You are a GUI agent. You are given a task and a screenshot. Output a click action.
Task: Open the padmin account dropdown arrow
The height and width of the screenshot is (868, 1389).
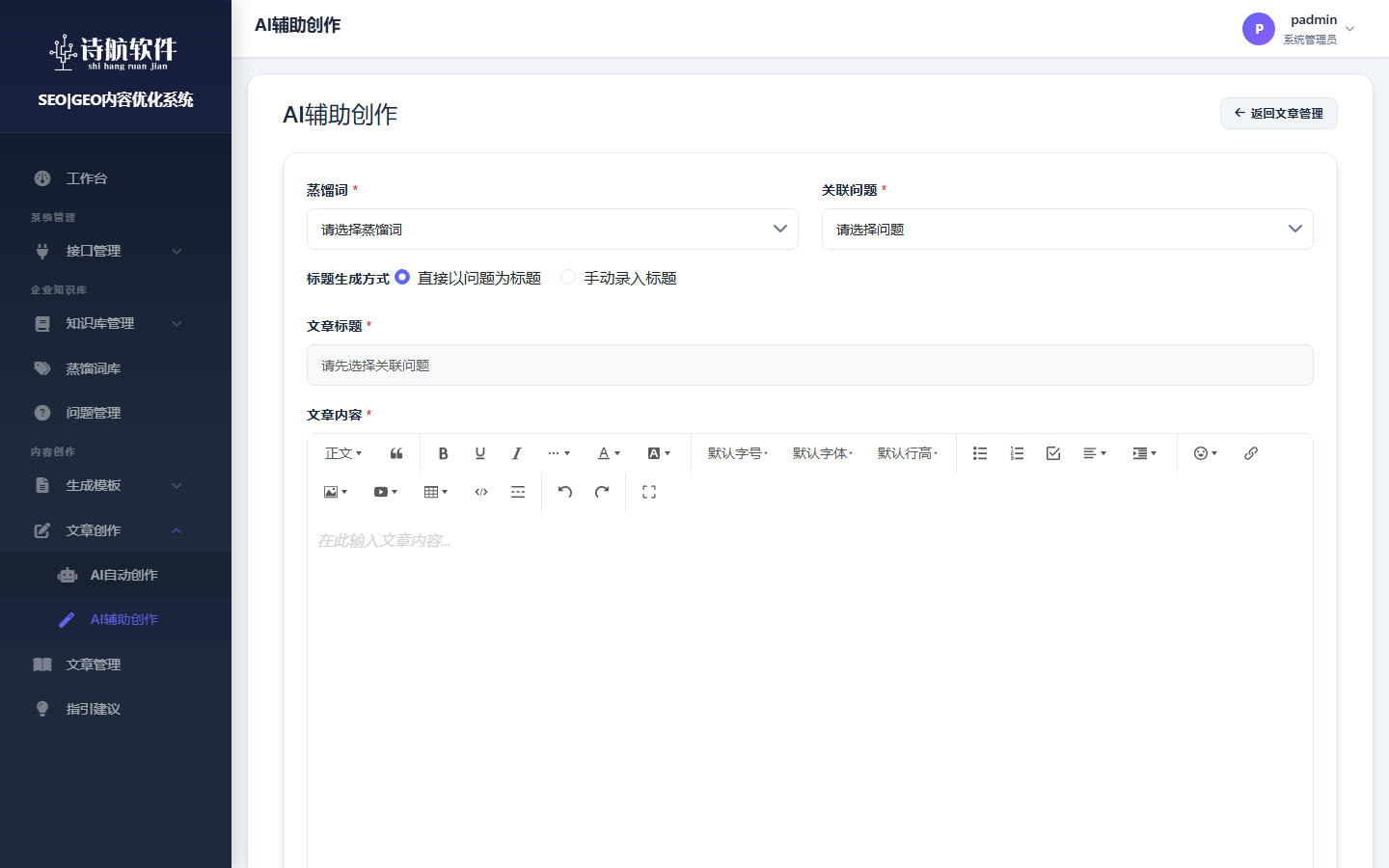click(x=1350, y=29)
